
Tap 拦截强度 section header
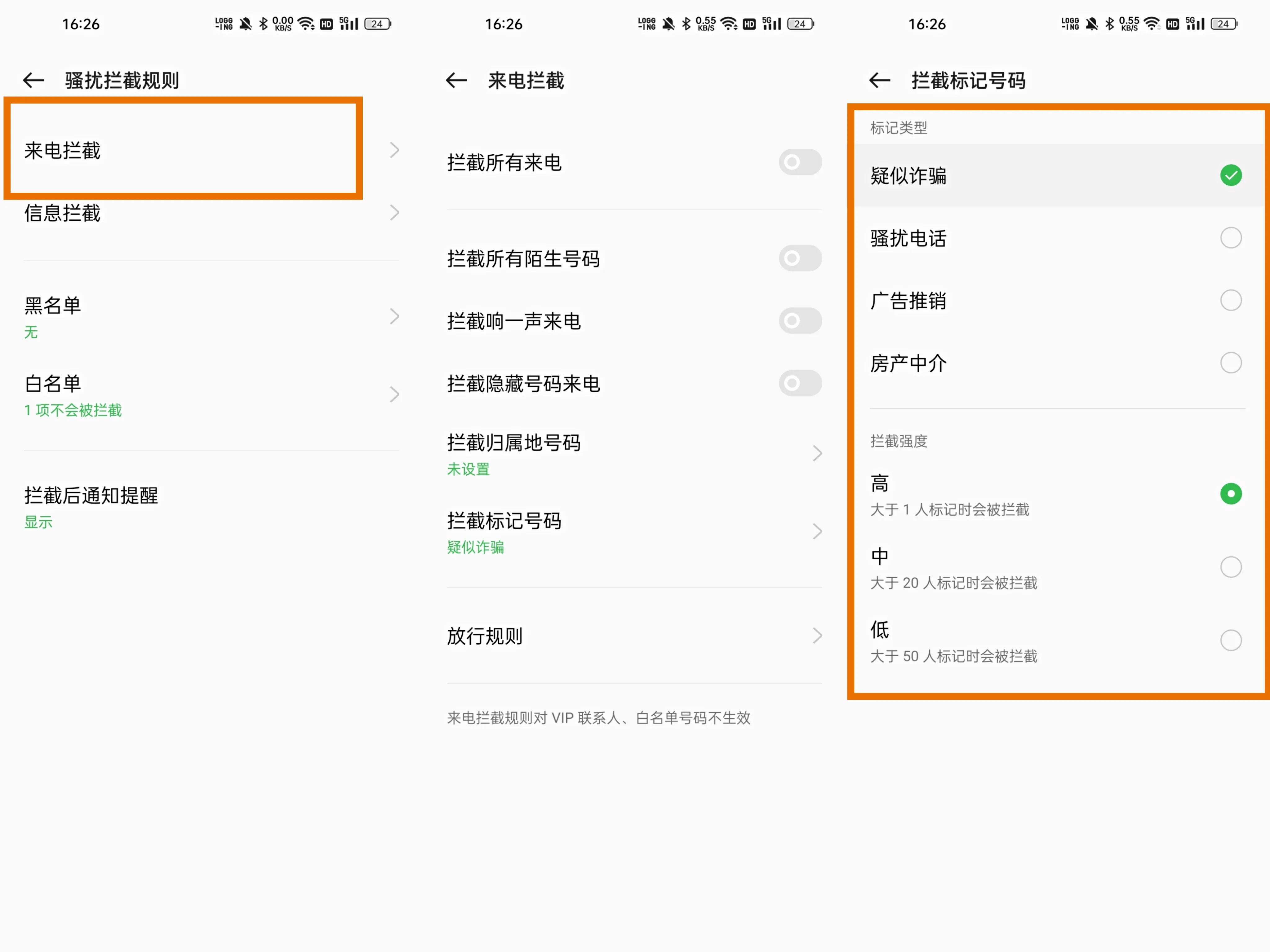(x=899, y=441)
